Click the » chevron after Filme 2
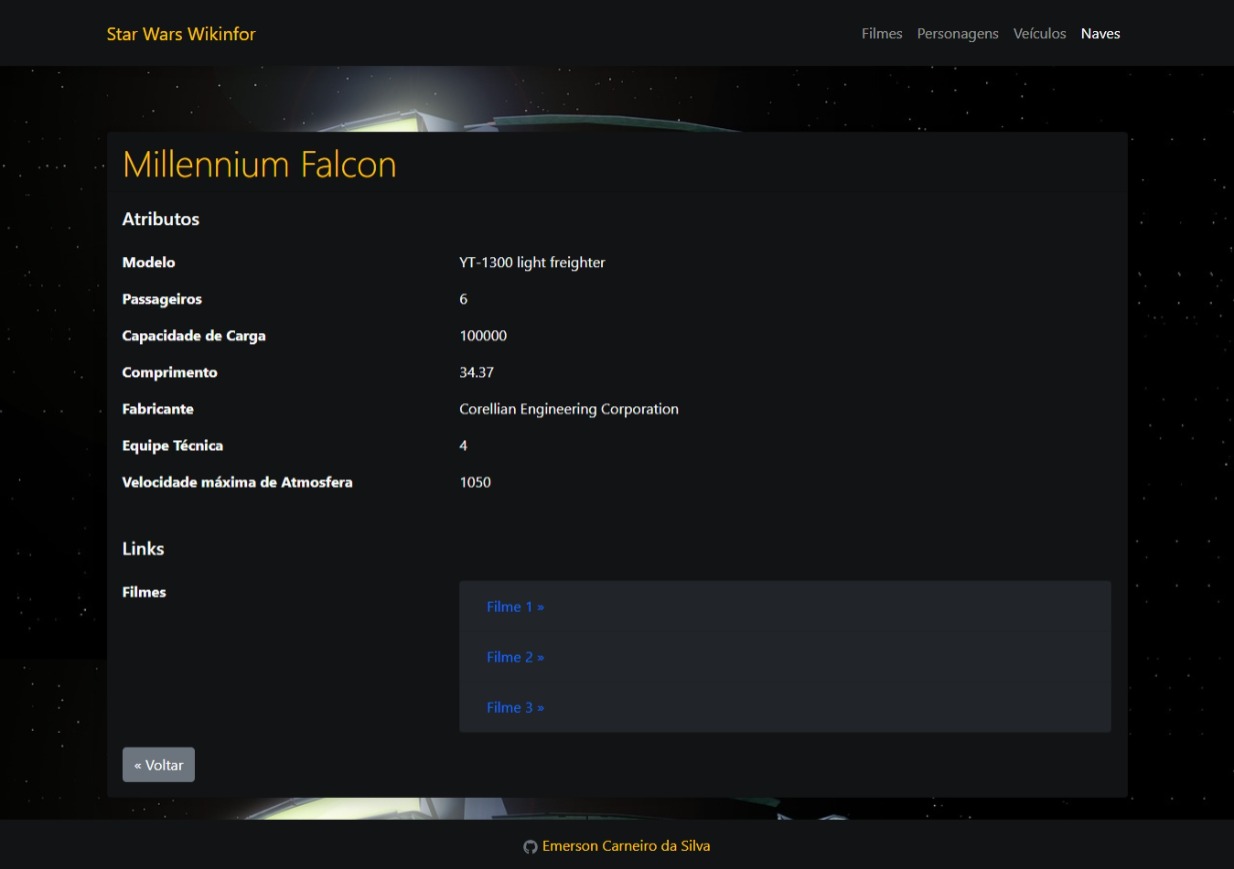Image resolution: width=1234 pixels, height=869 pixels. coord(541,657)
